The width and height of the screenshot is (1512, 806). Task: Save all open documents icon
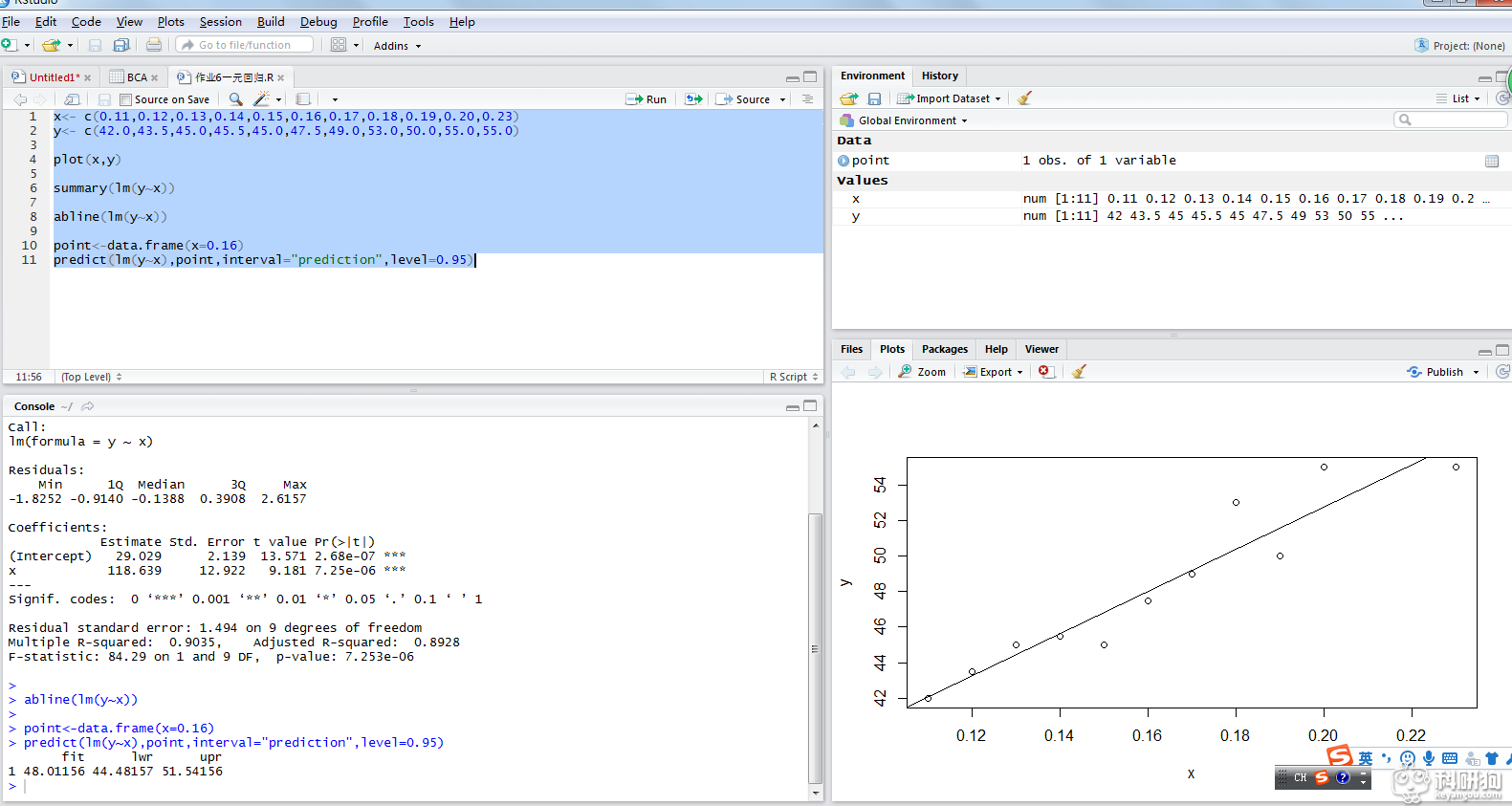pos(121,45)
